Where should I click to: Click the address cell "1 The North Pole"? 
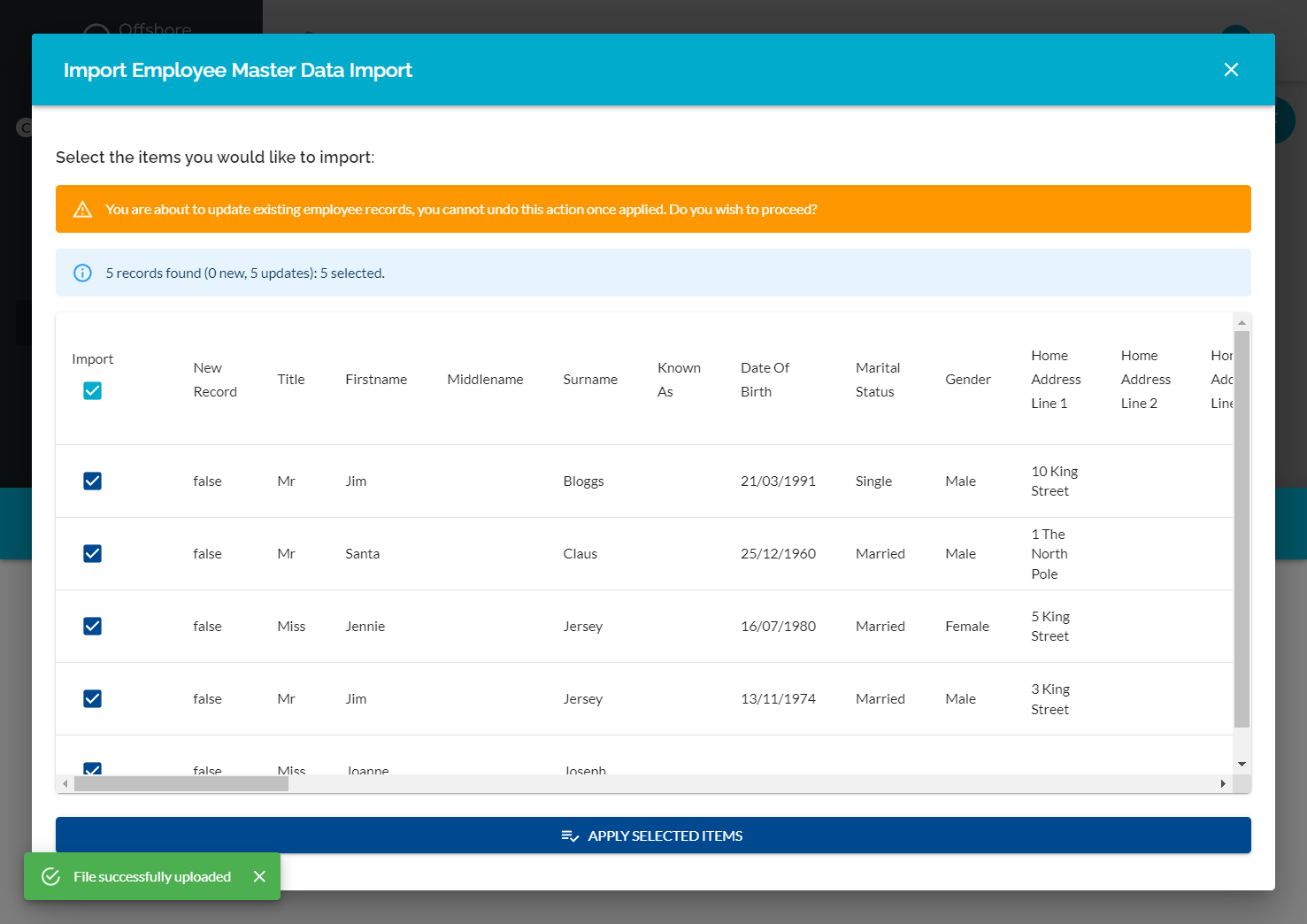(1049, 554)
